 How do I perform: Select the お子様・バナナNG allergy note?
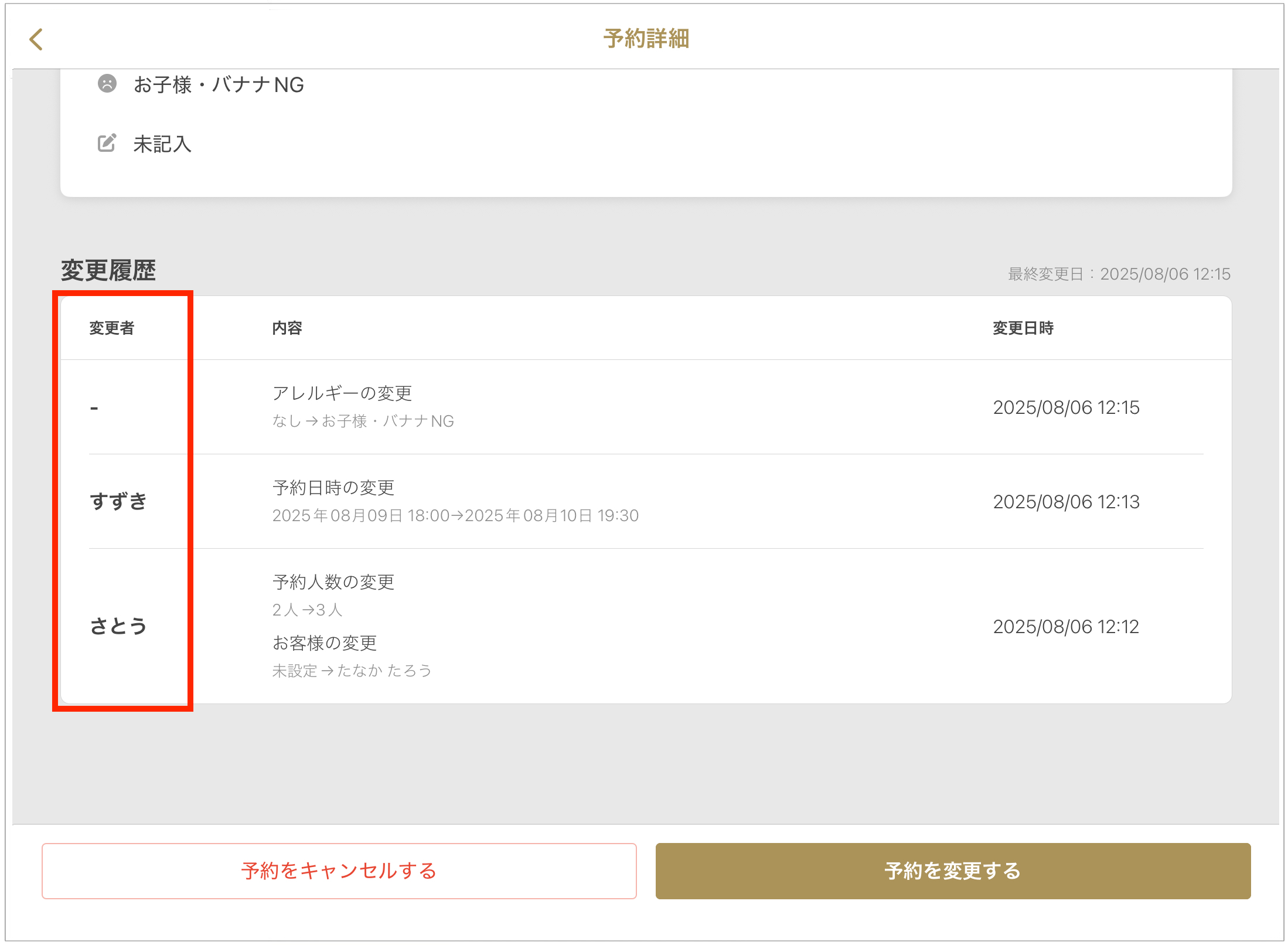click(219, 85)
